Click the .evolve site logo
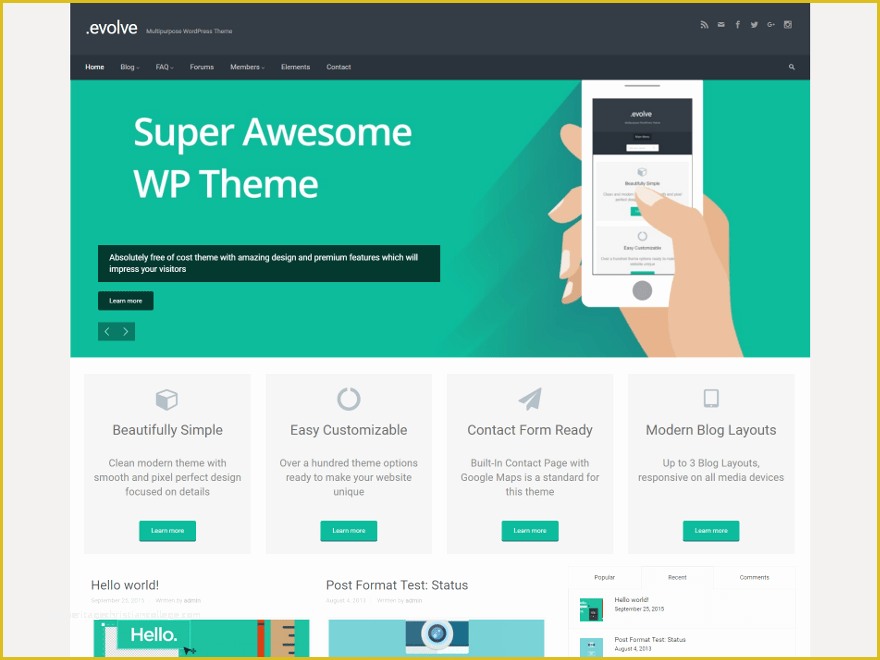The image size is (880, 660). (x=112, y=28)
